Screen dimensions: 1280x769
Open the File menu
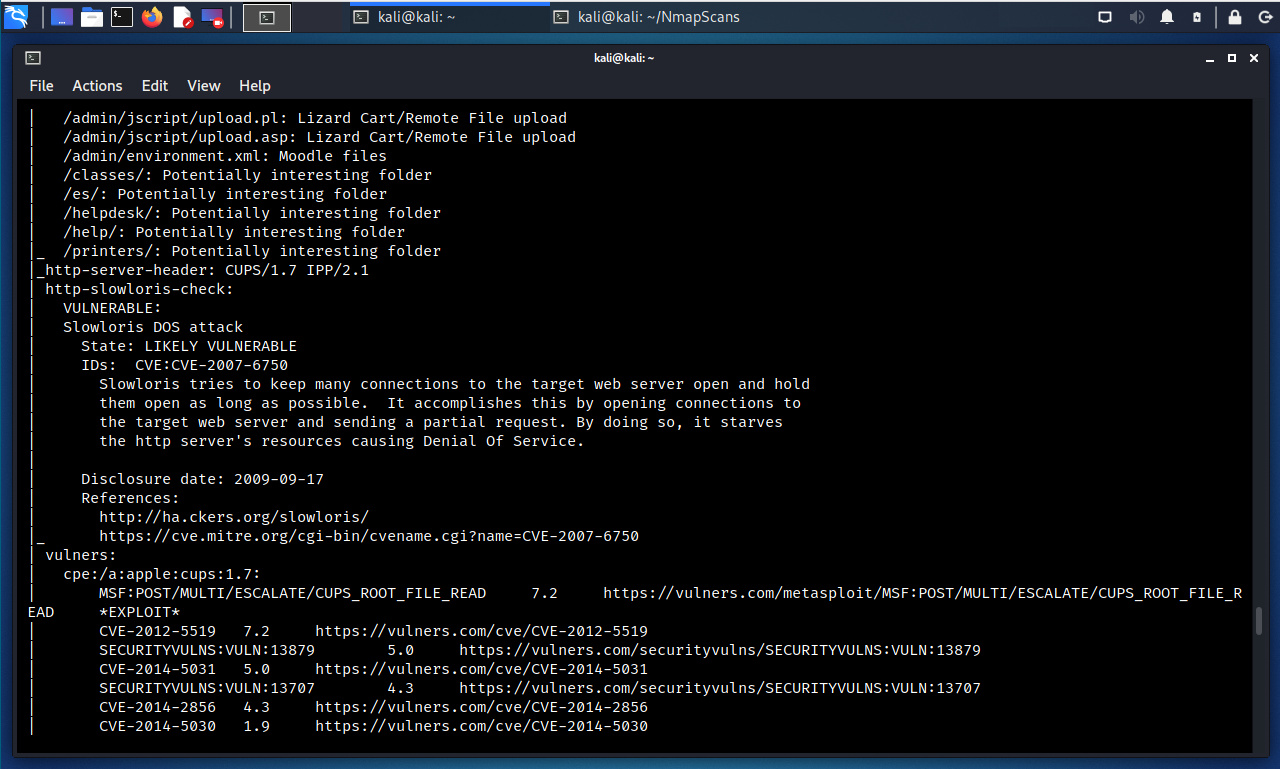point(41,86)
